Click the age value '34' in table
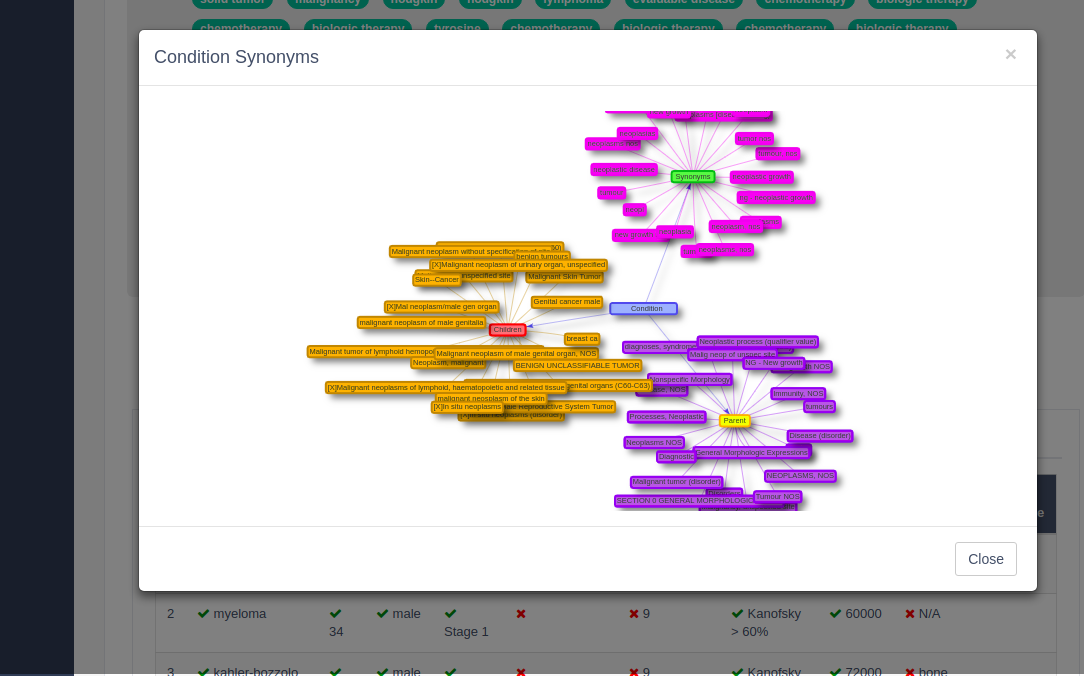 click(x=336, y=632)
